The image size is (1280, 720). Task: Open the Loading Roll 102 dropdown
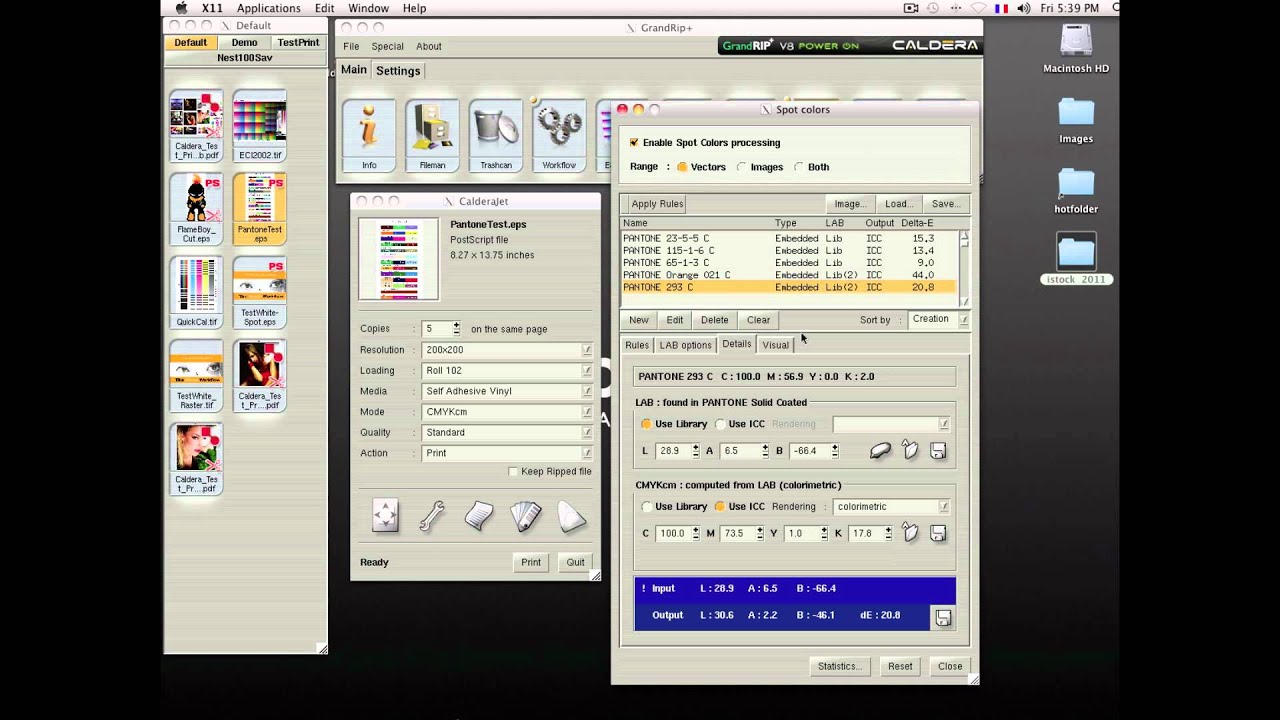[507, 371]
